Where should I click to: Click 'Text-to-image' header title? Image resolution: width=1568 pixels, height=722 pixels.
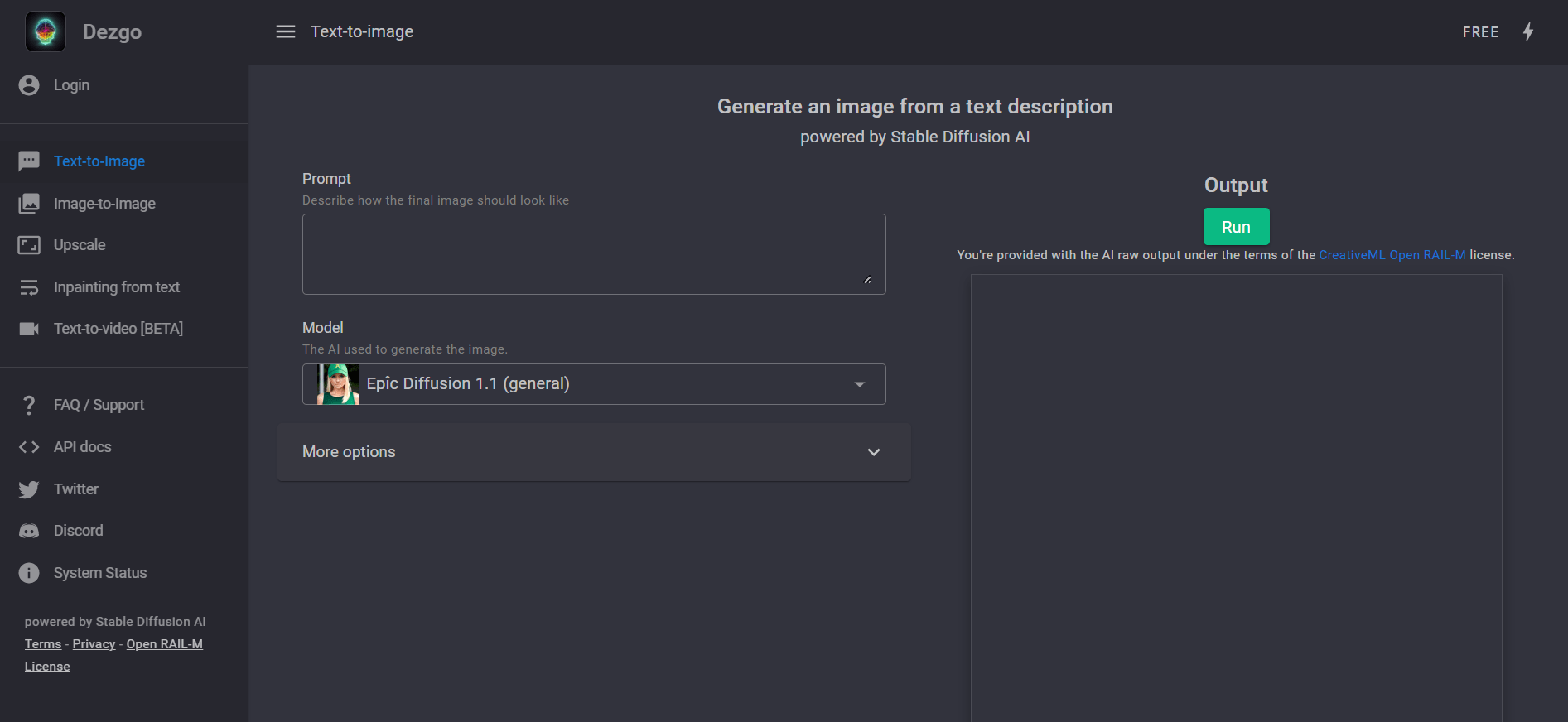(x=362, y=31)
